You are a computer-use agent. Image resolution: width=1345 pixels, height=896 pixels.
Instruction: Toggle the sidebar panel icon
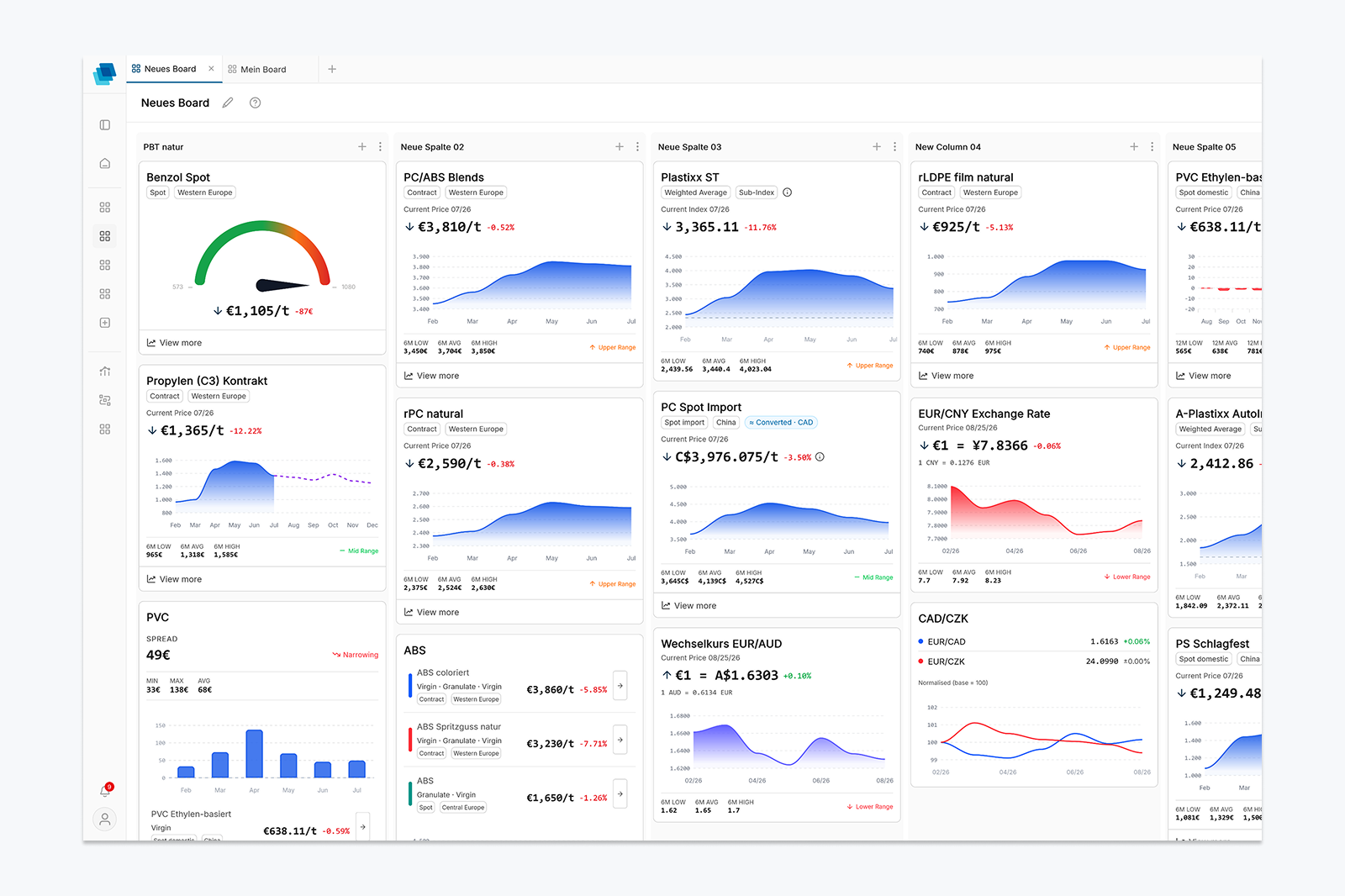click(x=105, y=125)
